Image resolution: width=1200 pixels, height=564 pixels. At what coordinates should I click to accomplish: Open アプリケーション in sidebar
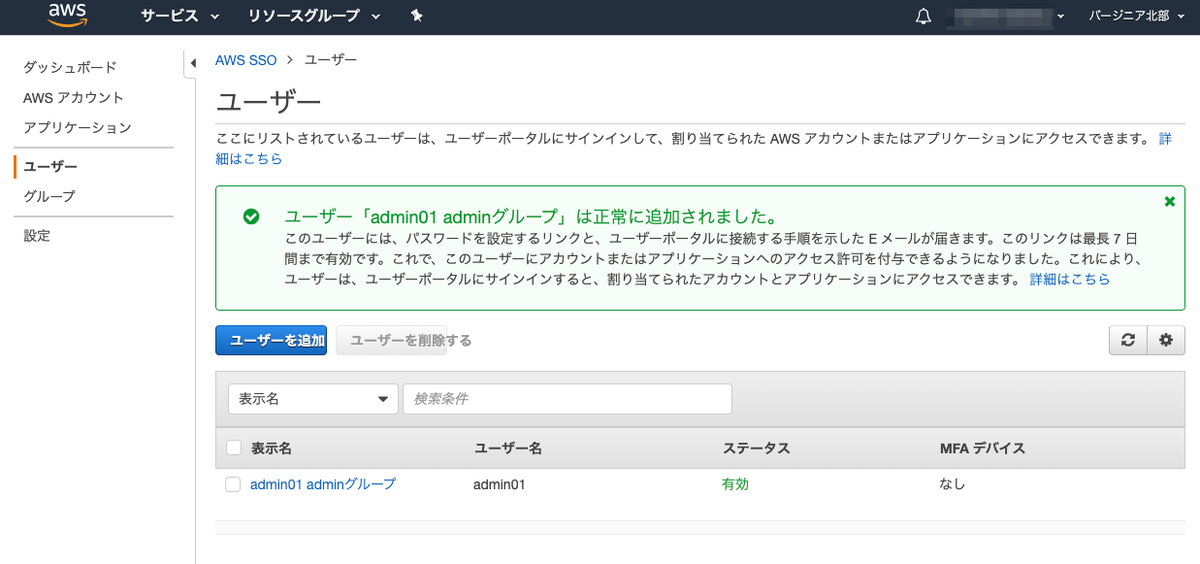77,127
